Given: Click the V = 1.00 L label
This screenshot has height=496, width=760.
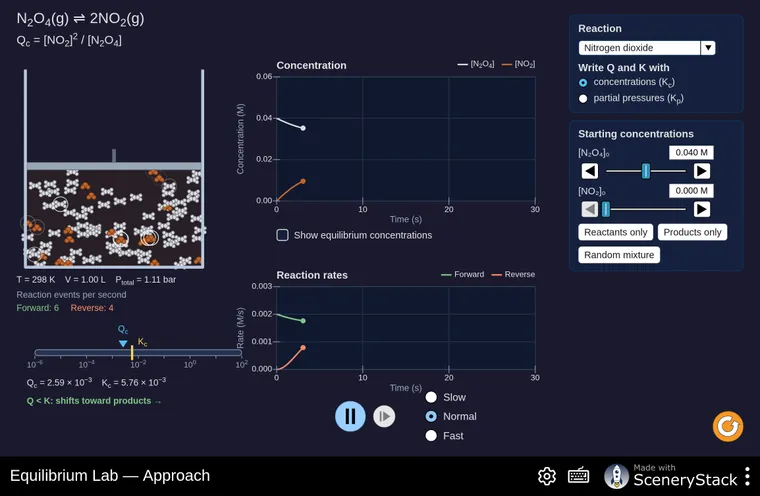Looking at the screenshot, I should (85, 280).
